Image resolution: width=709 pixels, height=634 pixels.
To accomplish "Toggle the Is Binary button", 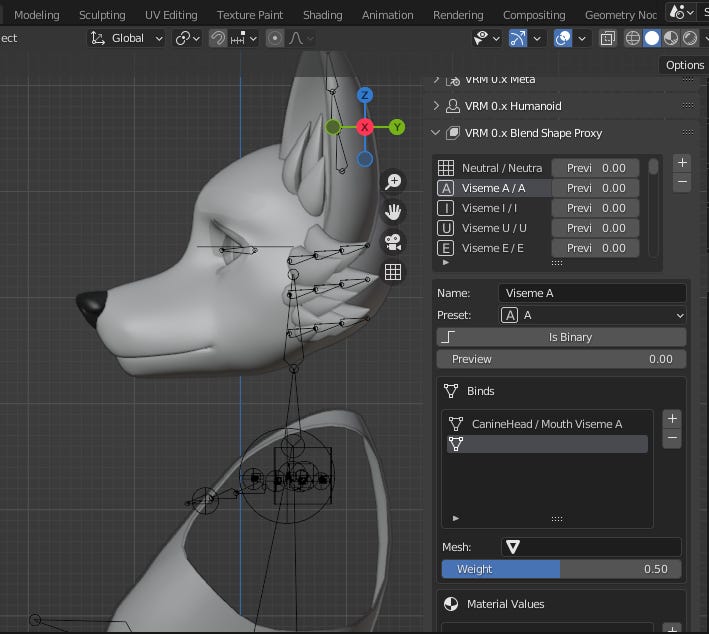I will tap(561, 337).
